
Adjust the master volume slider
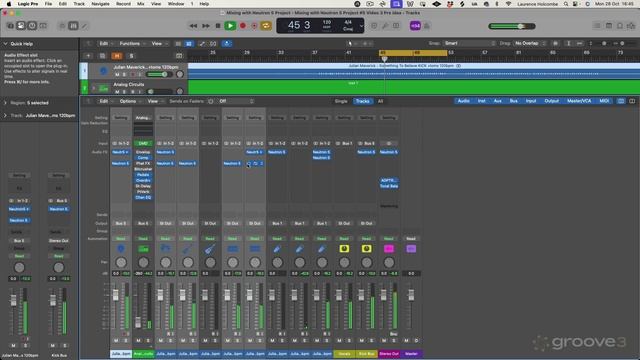tap(512, 26)
